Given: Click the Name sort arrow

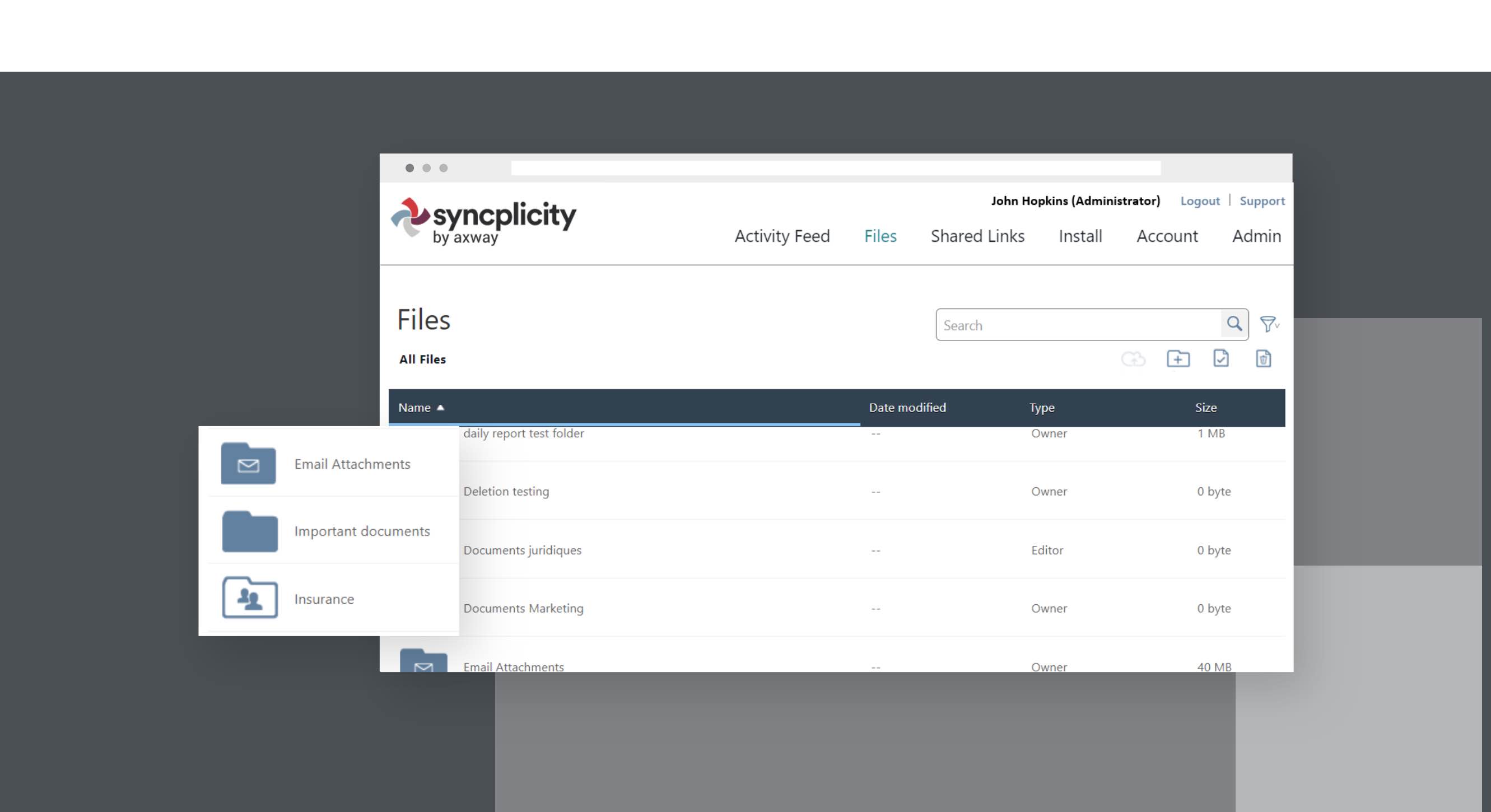Looking at the screenshot, I should click(x=440, y=408).
